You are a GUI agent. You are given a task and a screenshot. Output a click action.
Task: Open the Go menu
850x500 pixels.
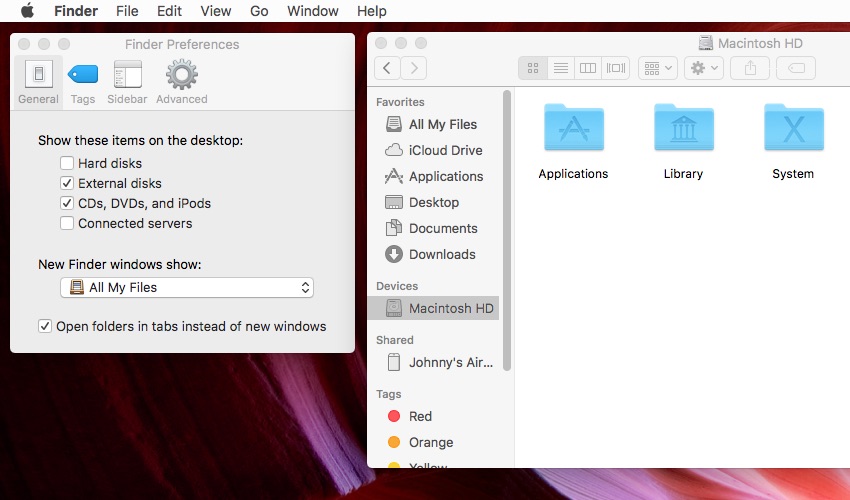click(x=259, y=11)
